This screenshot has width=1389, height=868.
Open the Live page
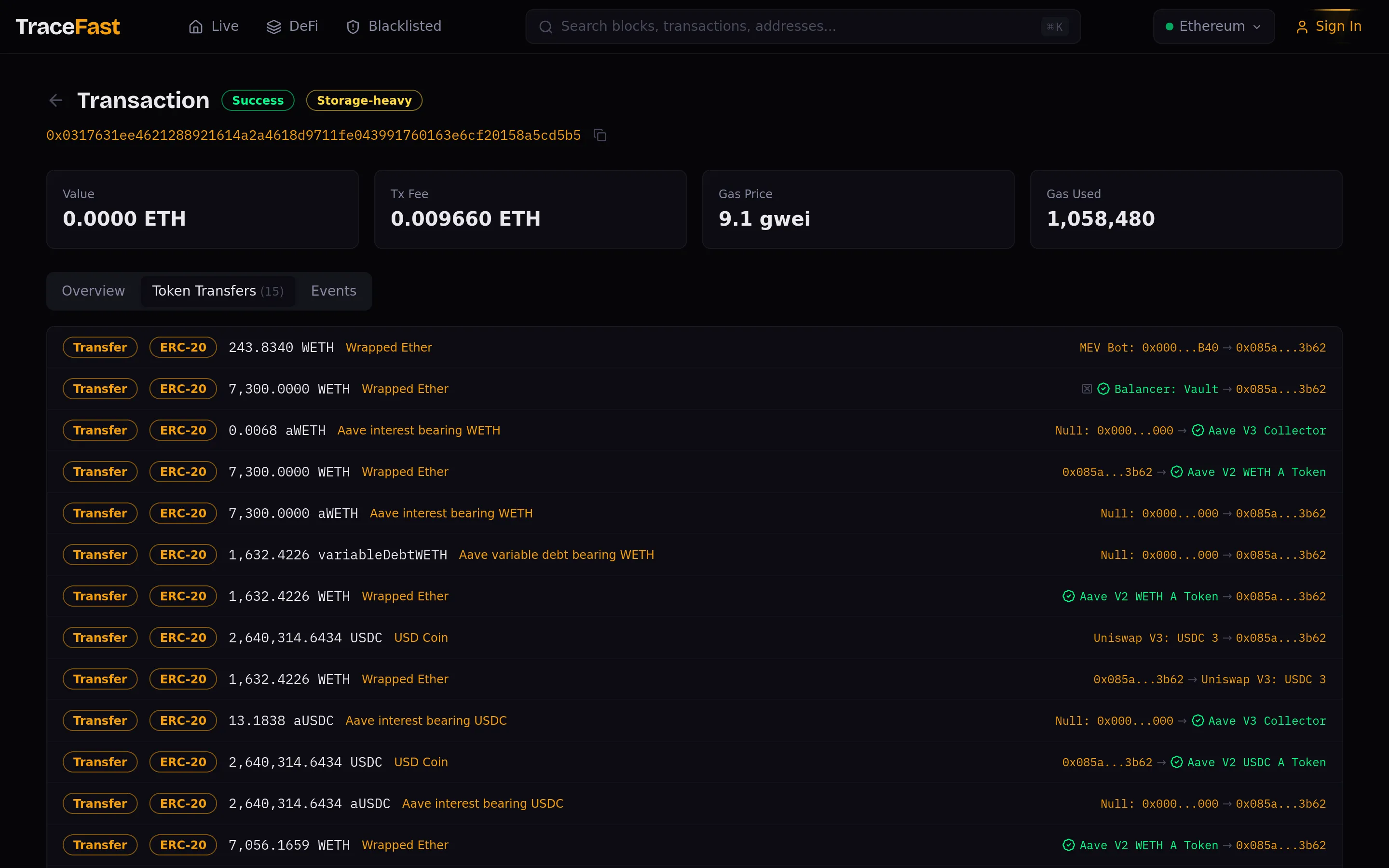click(214, 27)
